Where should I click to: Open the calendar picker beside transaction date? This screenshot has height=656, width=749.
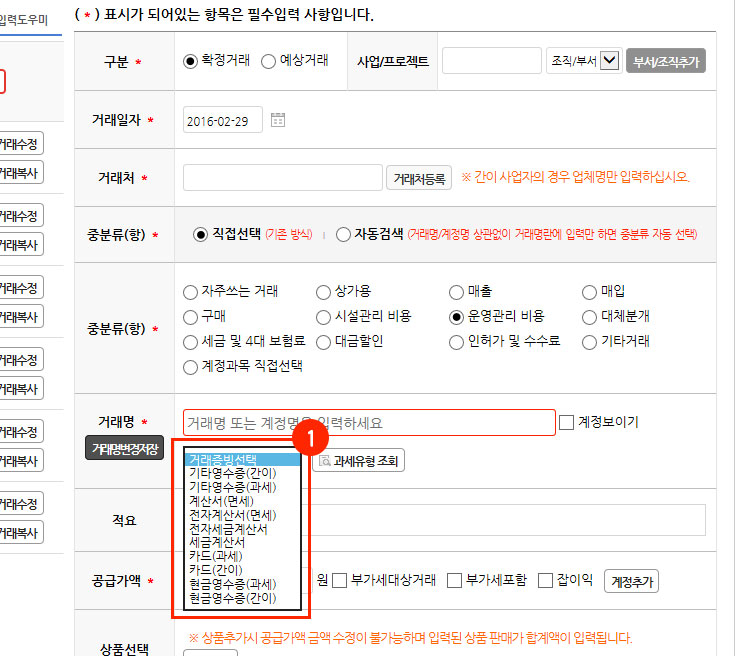click(x=278, y=120)
